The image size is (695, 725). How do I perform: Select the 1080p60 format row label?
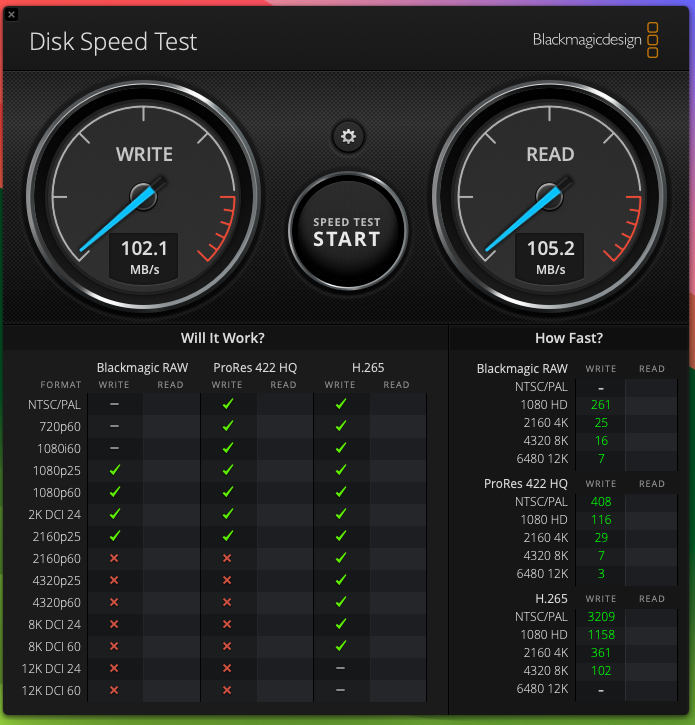pos(56,492)
